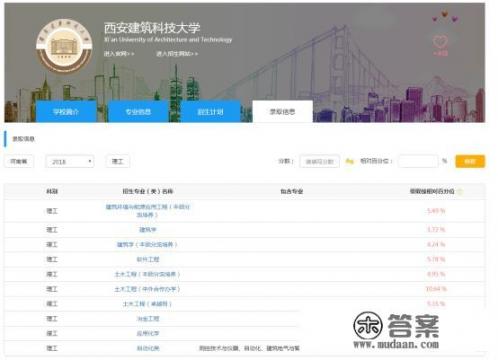The image size is (498, 360).
Task: Click the 科类 column header
Action: (52, 191)
